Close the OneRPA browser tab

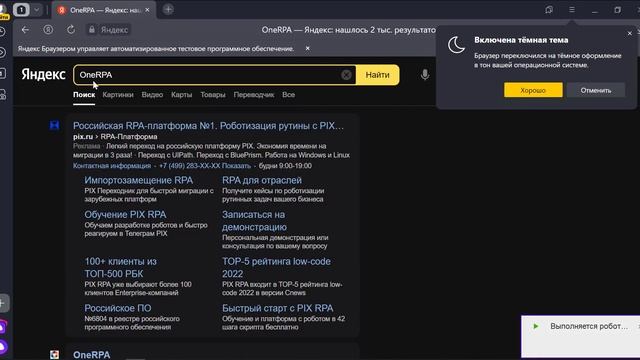[147, 10]
